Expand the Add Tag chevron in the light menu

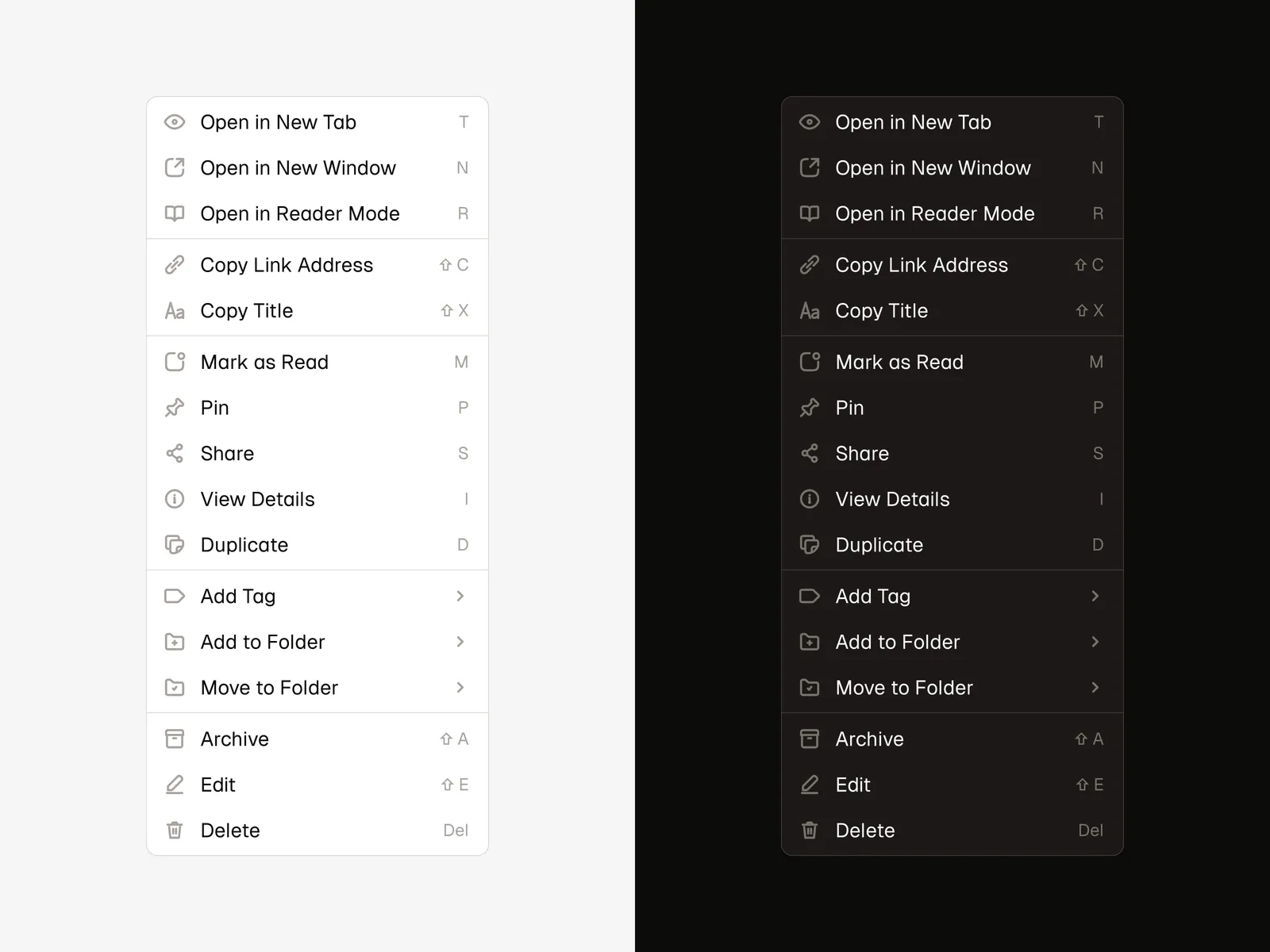pyautogui.click(x=460, y=597)
